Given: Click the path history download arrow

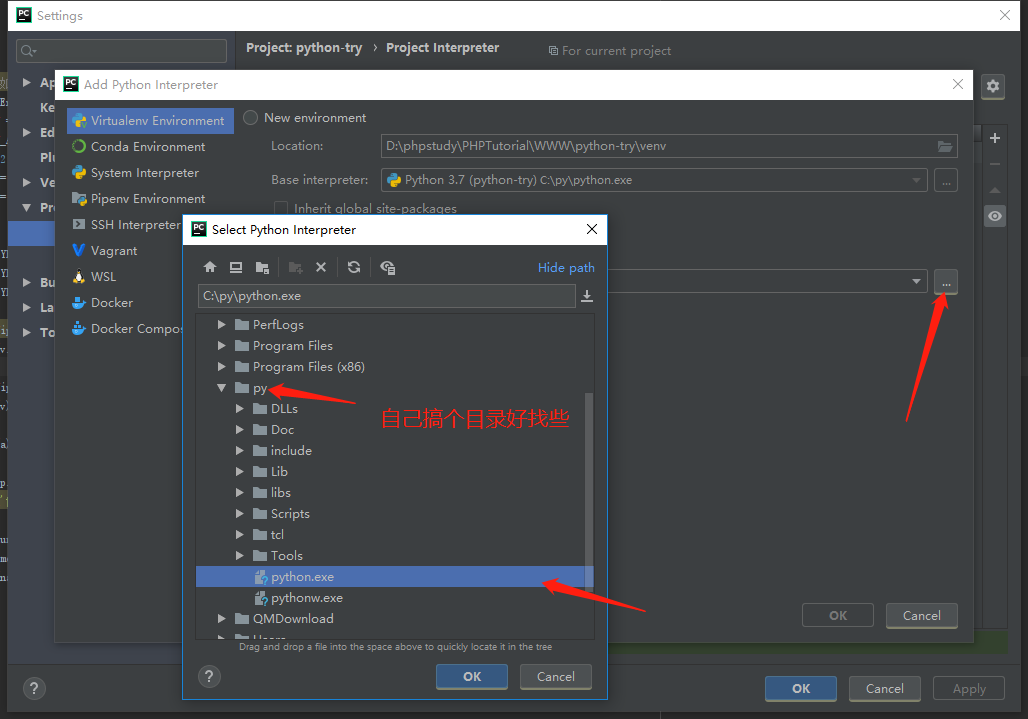Looking at the screenshot, I should (587, 296).
